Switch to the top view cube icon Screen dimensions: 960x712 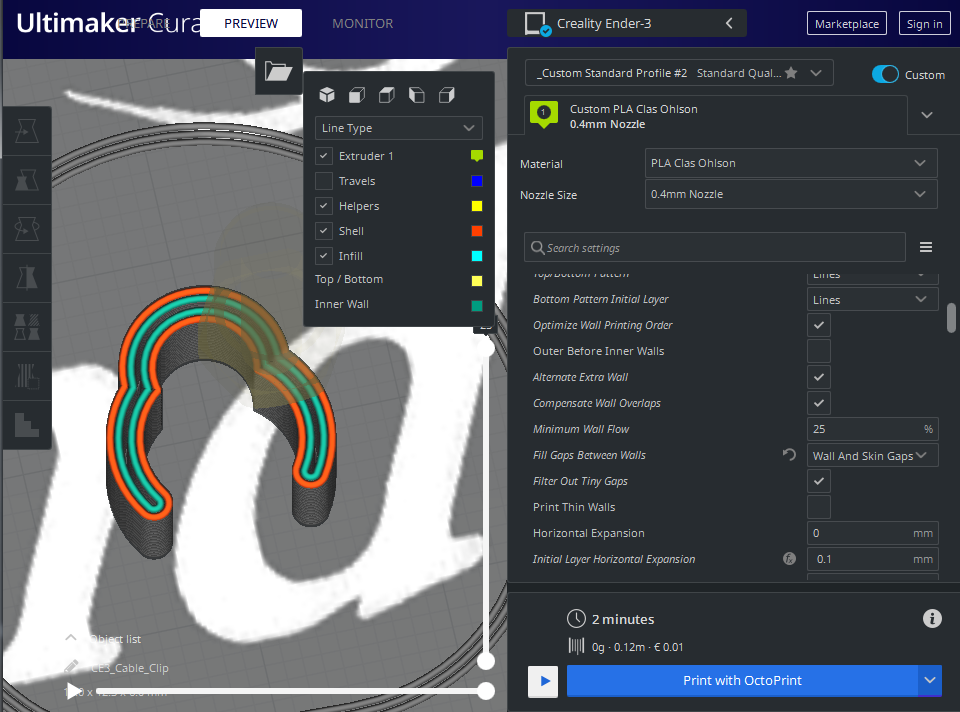point(387,95)
